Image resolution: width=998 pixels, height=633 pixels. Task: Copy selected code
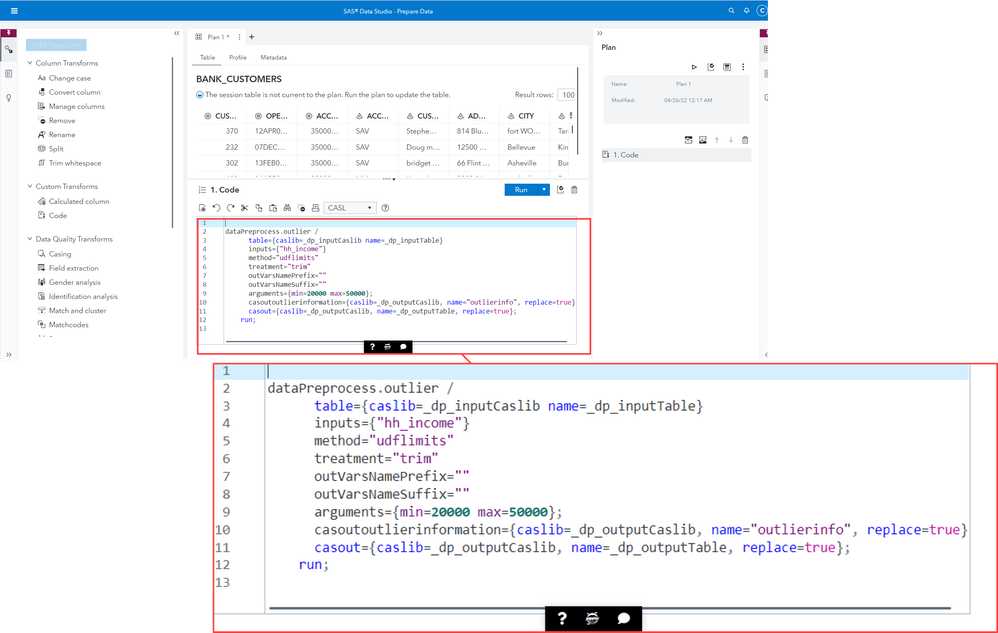coord(258,208)
